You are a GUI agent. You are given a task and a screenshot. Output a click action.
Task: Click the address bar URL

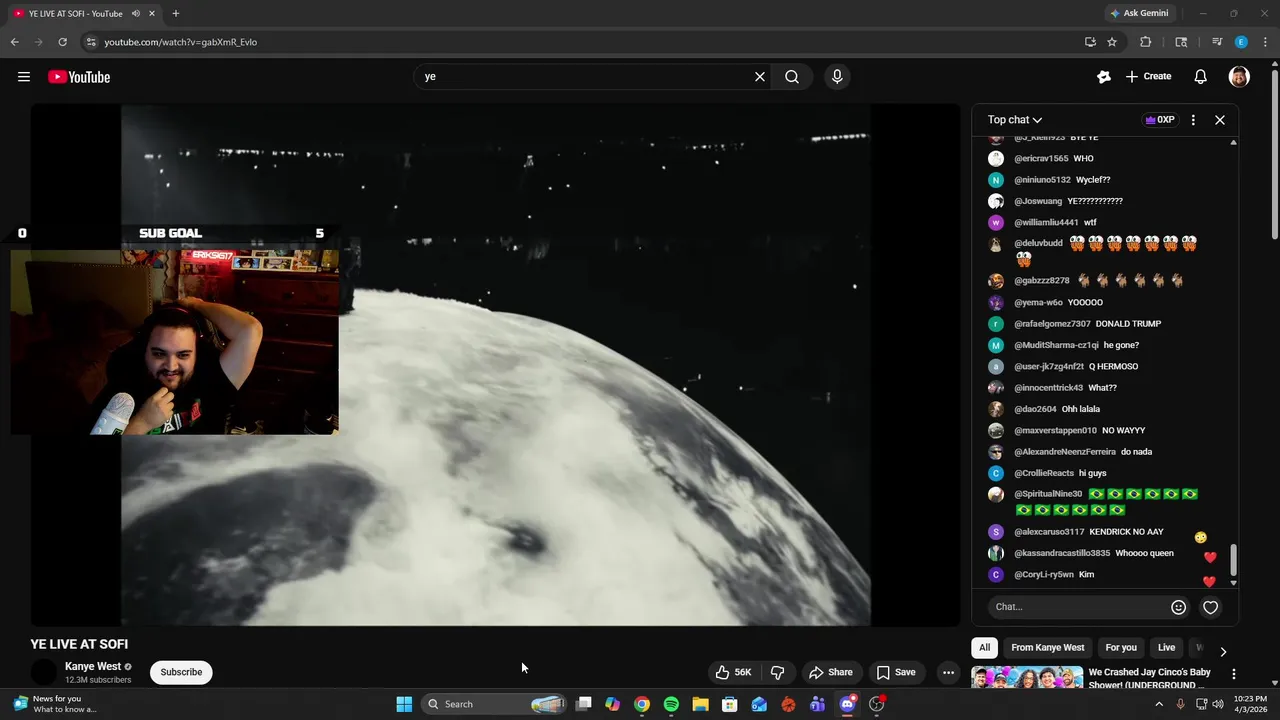click(181, 42)
